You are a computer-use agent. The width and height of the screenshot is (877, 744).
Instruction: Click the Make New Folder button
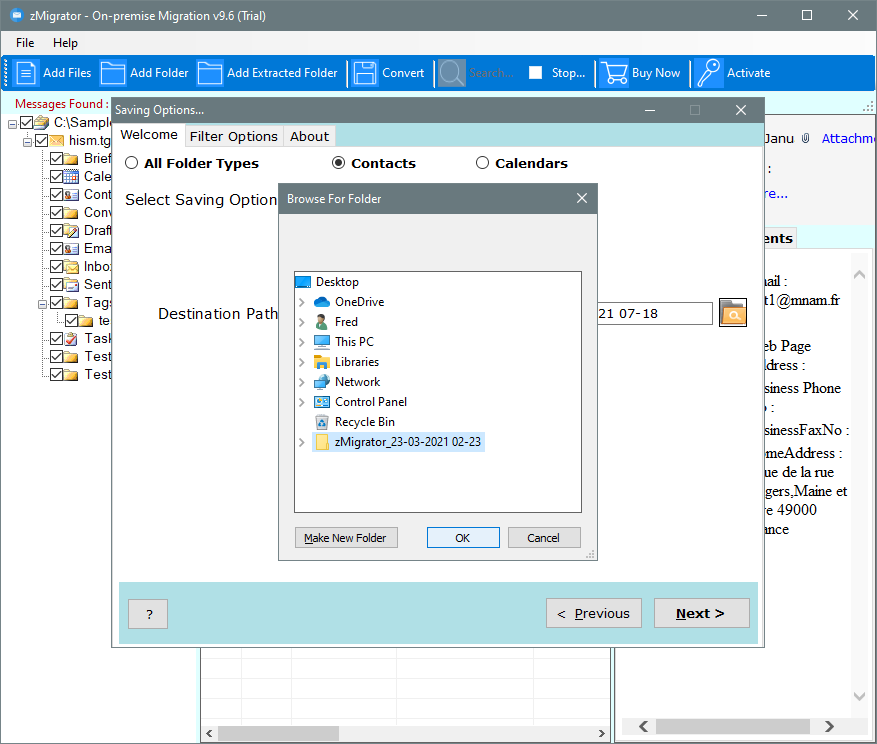pyautogui.click(x=346, y=538)
